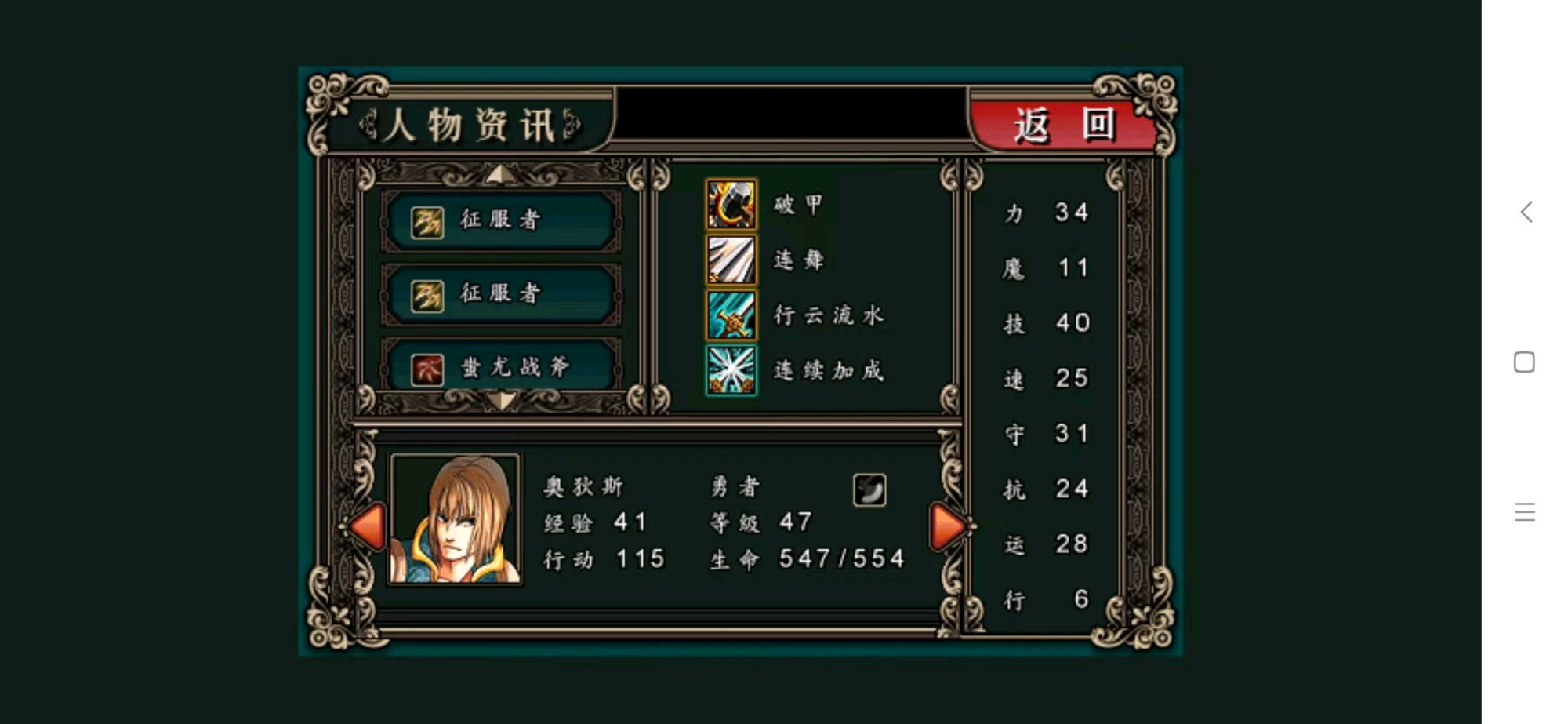Select the 蚩尤战斧 equipment entry
Screen dimensions: 1568x724
501,366
